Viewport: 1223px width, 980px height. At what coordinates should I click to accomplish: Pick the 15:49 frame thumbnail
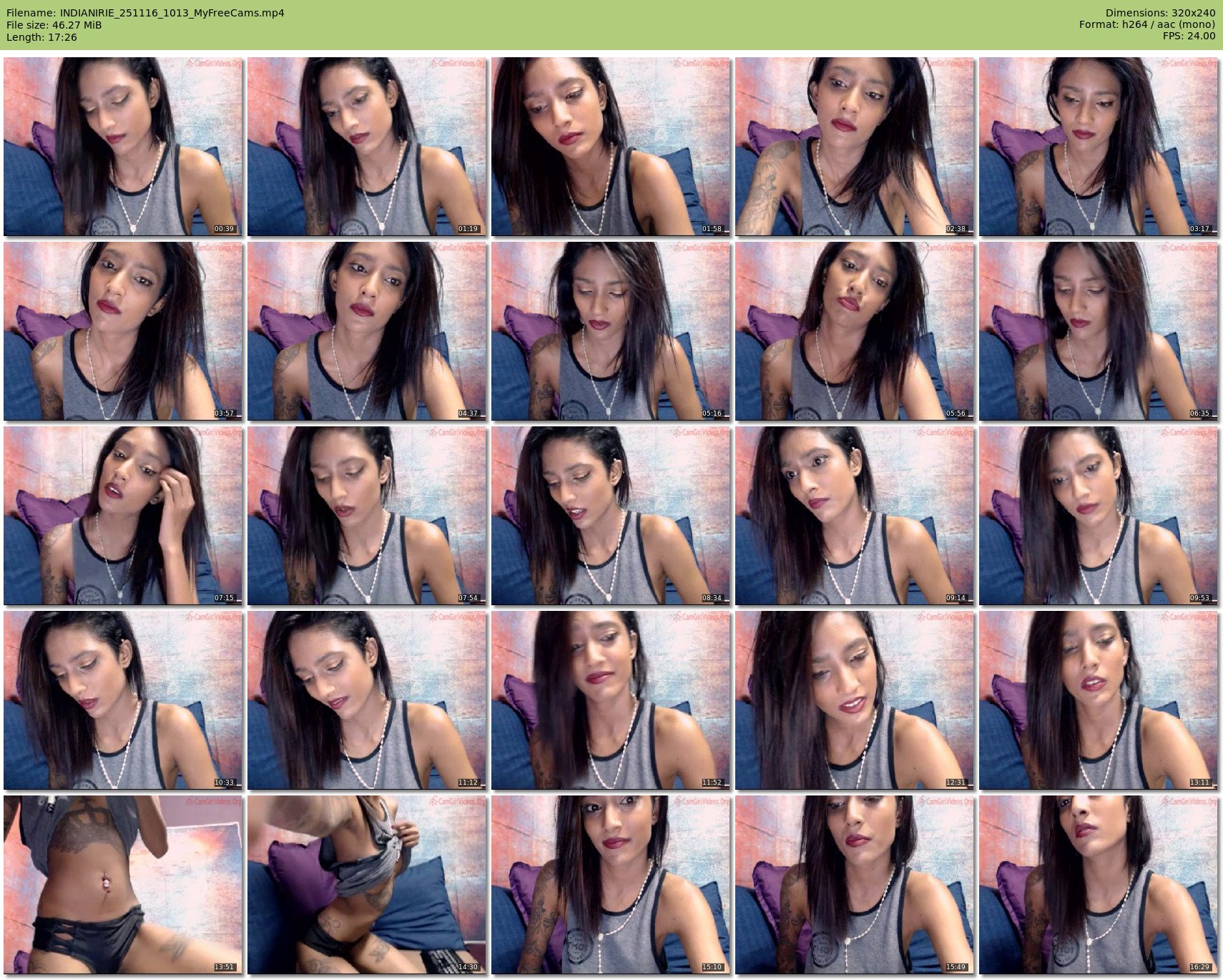(855, 885)
